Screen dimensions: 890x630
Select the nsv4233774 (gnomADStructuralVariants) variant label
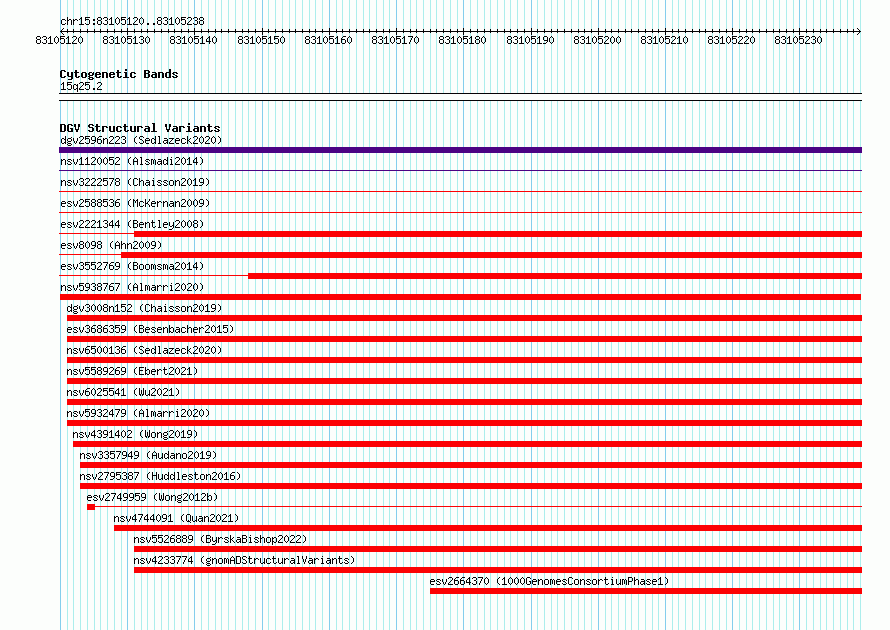244,560
